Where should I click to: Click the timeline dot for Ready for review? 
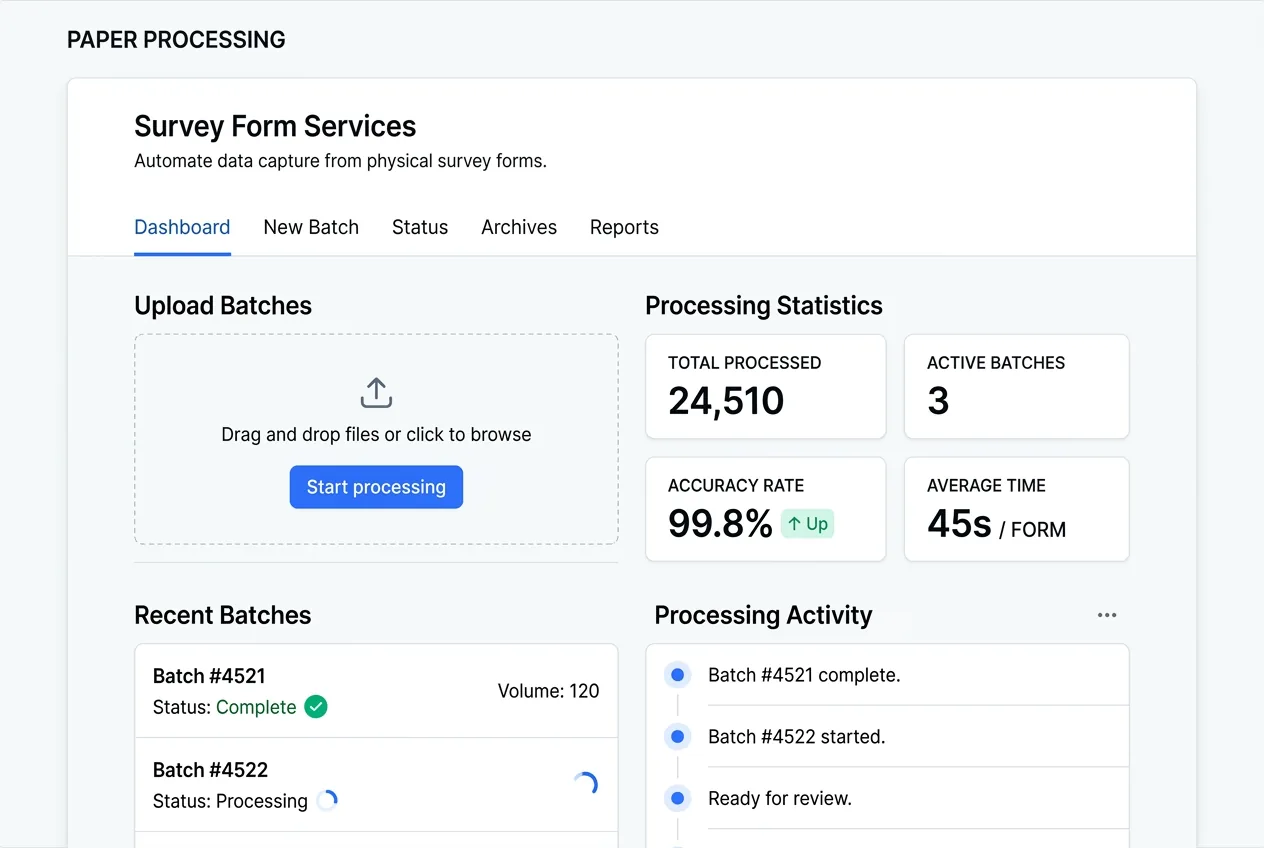(677, 799)
